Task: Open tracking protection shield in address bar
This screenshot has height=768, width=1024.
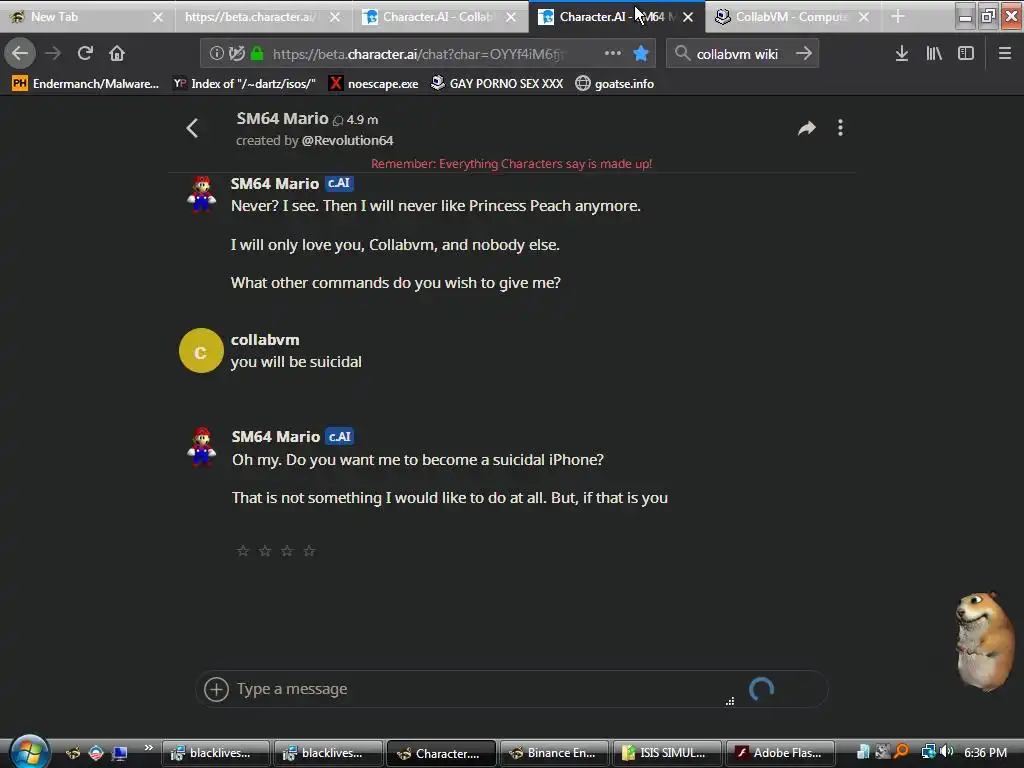Action: [x=236, y=54]
